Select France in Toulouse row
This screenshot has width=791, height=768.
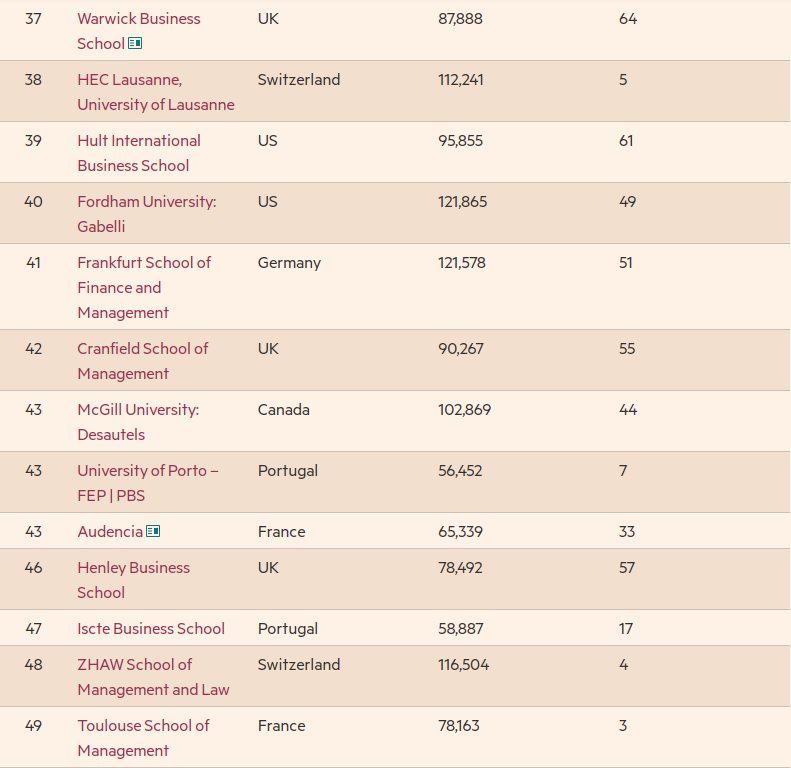[x=281, y=726]
